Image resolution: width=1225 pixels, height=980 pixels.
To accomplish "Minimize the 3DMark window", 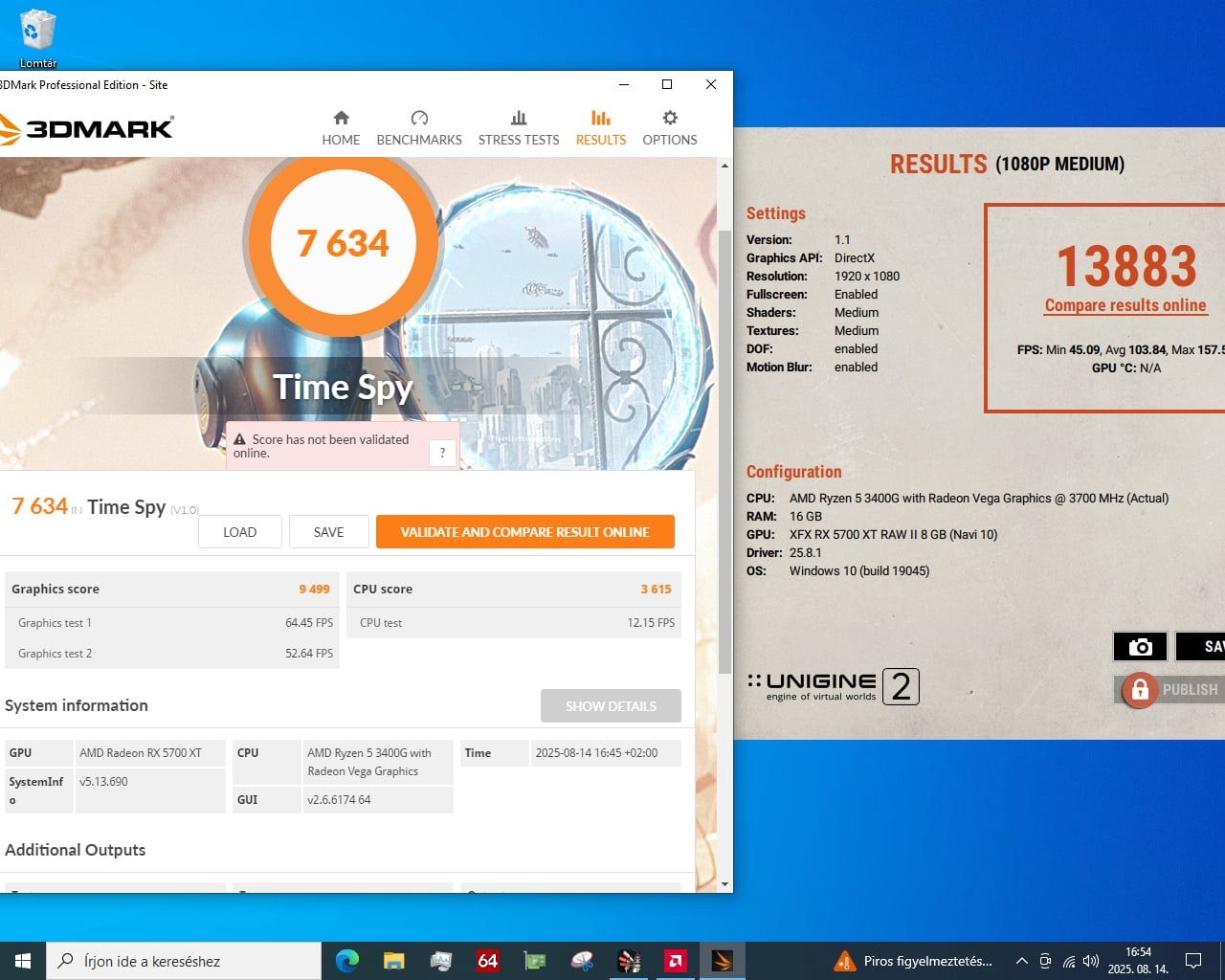I will [624, 84].
